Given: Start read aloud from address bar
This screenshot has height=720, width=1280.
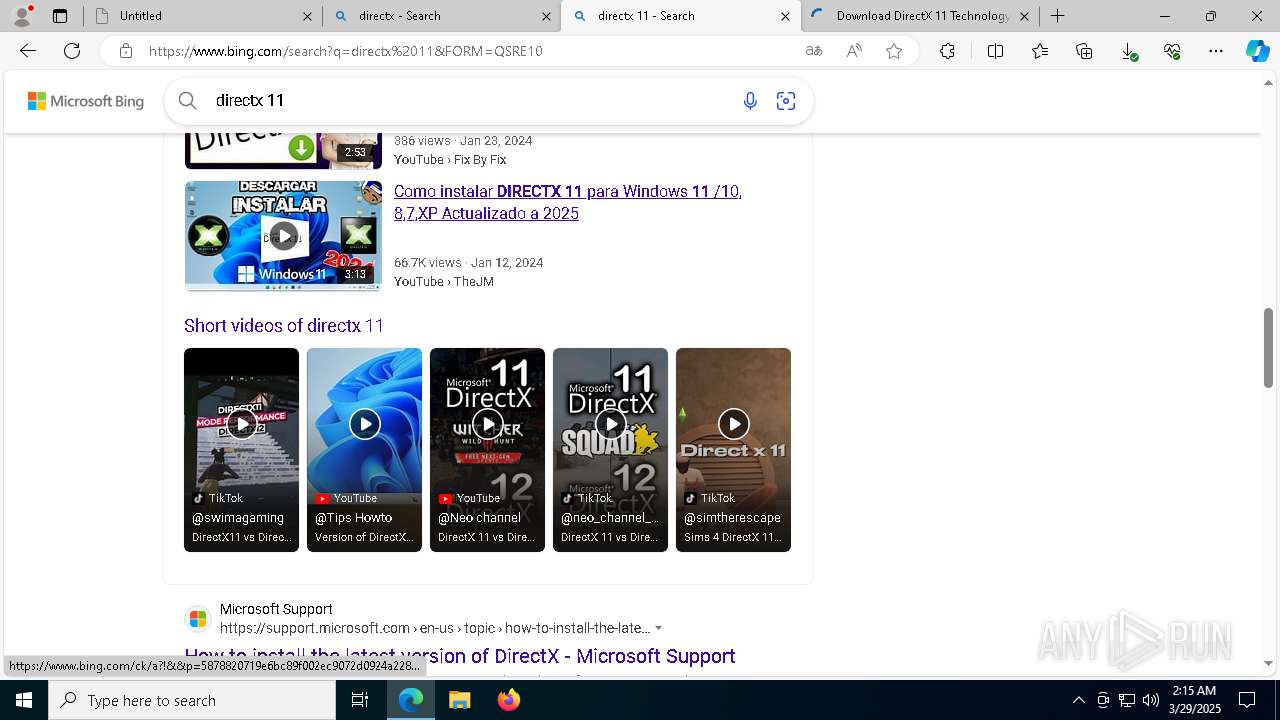Looking at the screenshot, I should [x=854, y=51].
